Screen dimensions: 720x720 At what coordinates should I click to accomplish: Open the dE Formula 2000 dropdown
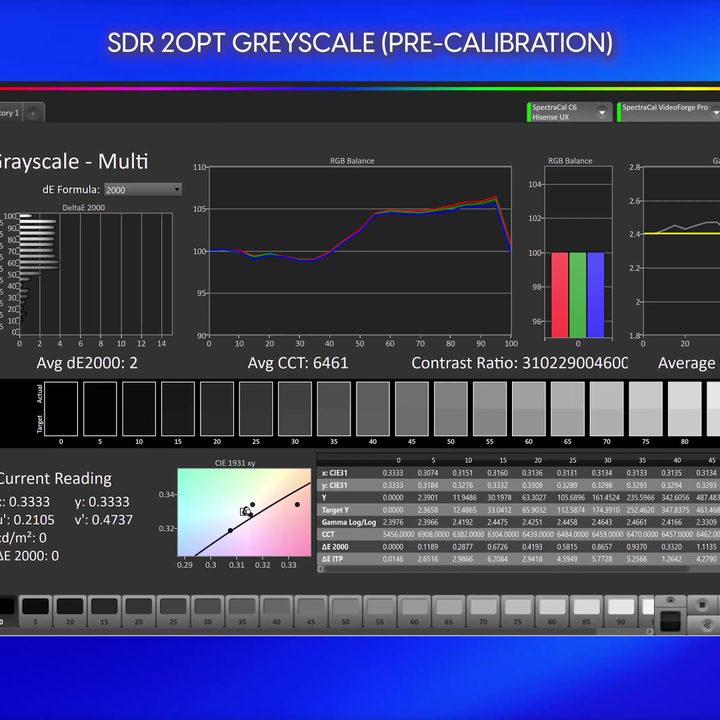pos(143,190)
